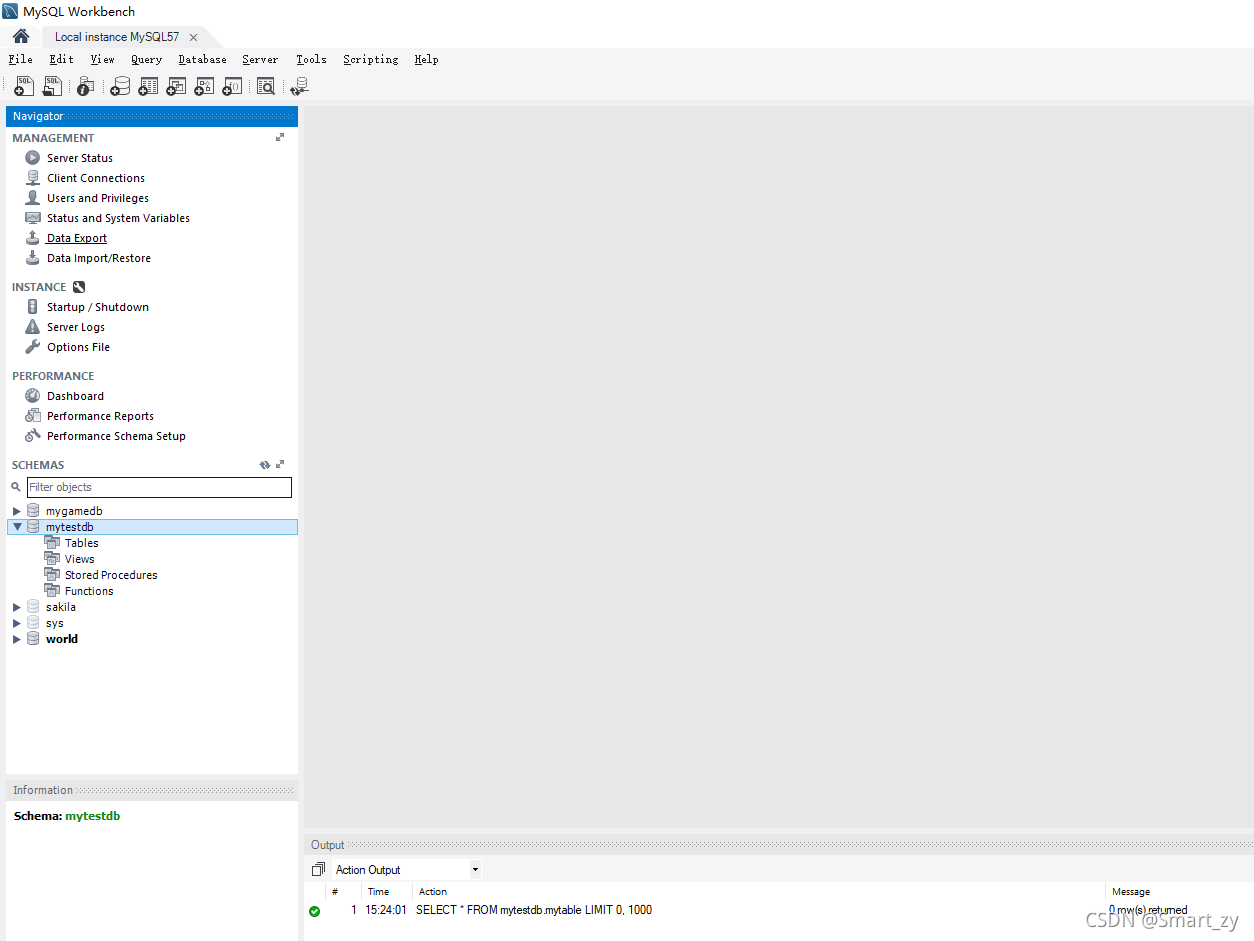1254x941 pixels.
Task: Click the INSTANCE wrench icon
Action: (x=79, y=287)
